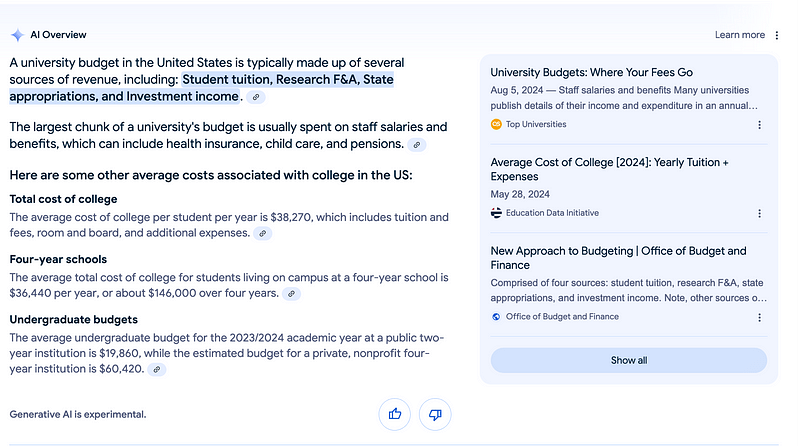The height and width of the screenshot is (446, 800).
Task: Open the AI Overview three-dot options menu
Action: click(x=777, y=35)
